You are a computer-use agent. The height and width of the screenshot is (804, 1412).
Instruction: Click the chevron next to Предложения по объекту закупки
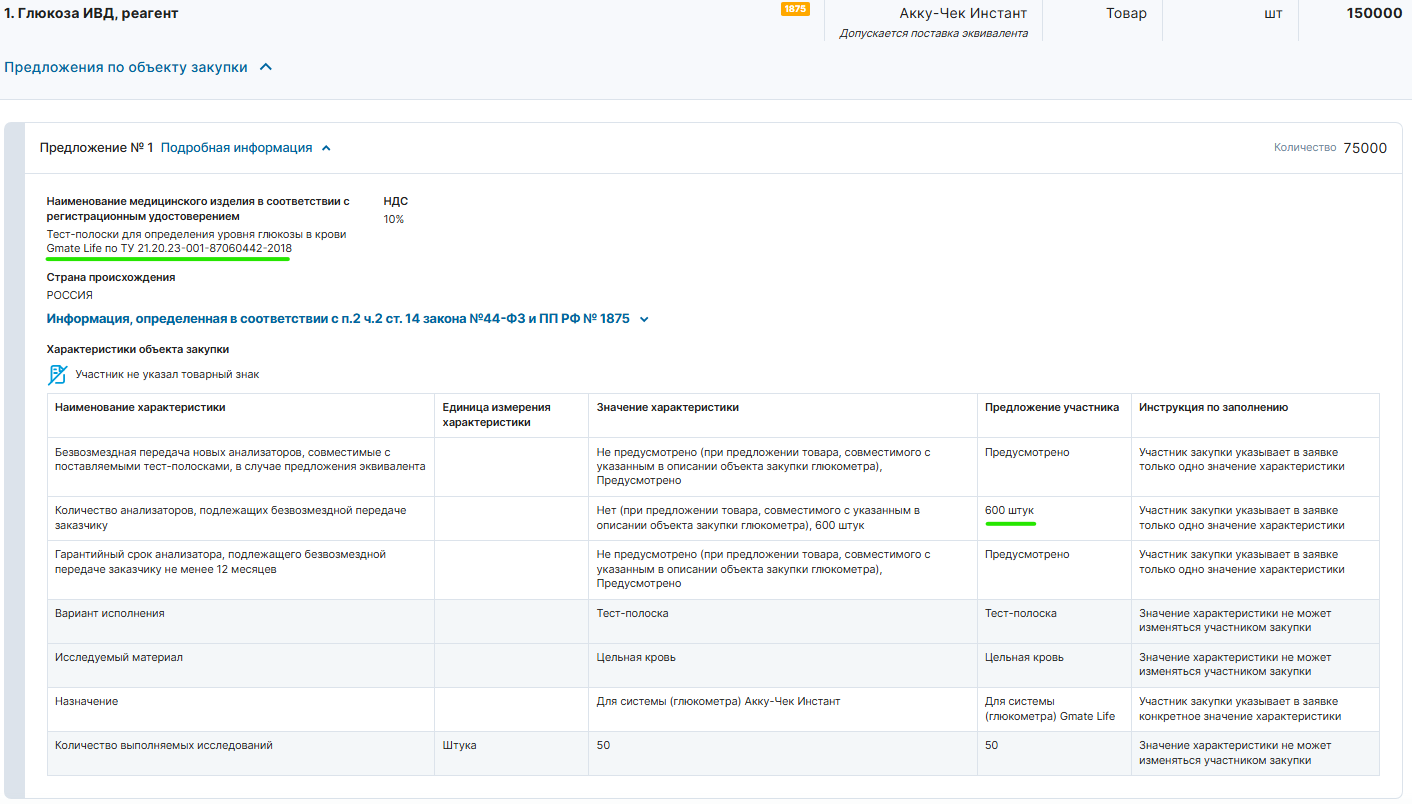(265, 67)
